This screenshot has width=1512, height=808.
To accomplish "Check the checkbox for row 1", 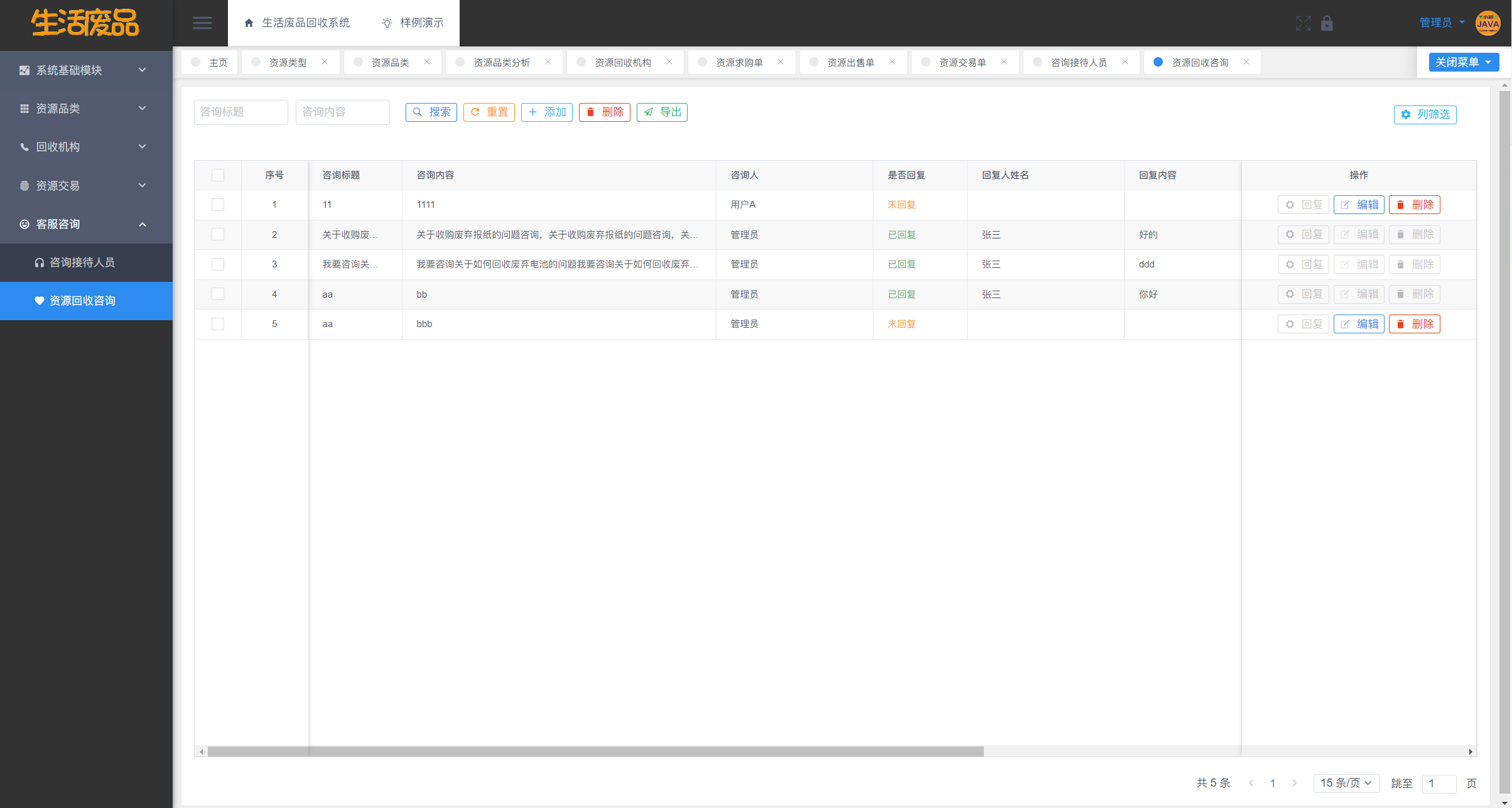I will (x=218, y=205).
